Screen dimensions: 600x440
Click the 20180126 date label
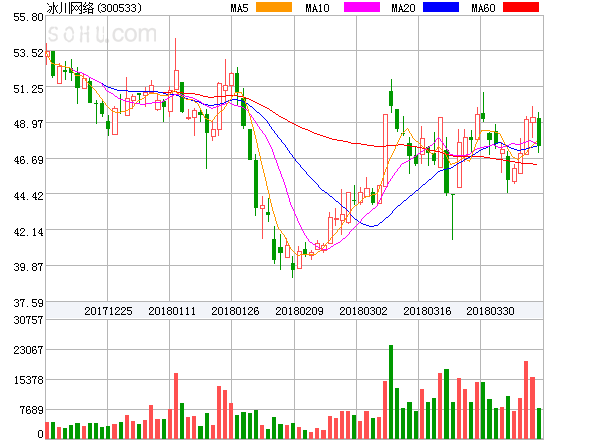[235, 311]
